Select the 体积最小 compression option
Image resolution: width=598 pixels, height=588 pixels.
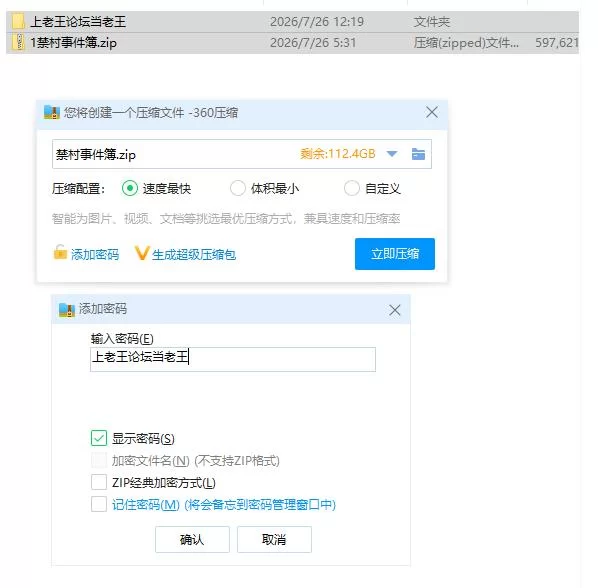pos(238,188)
